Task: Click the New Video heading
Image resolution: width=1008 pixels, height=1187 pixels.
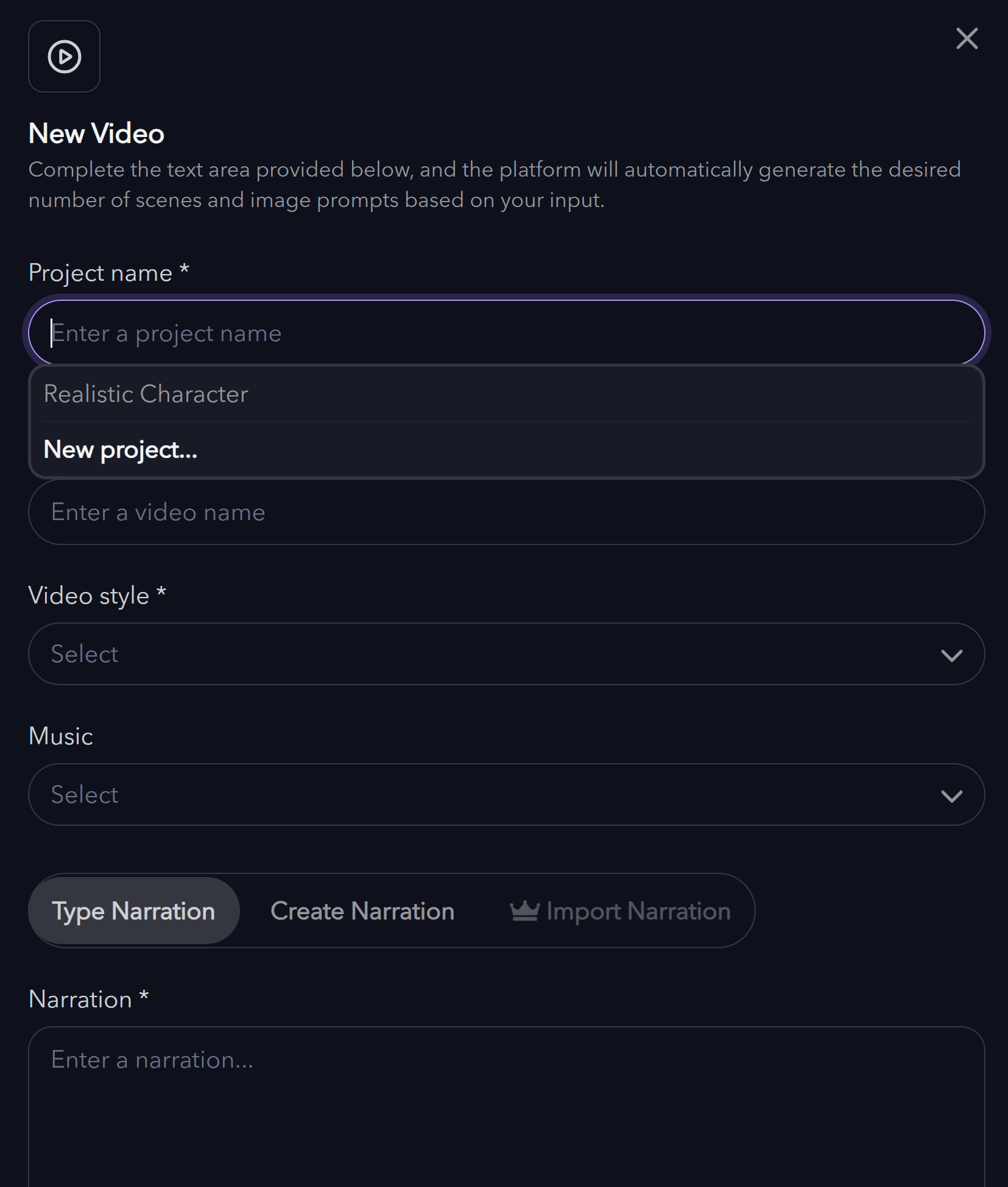Action: click(x=96, y=133)
